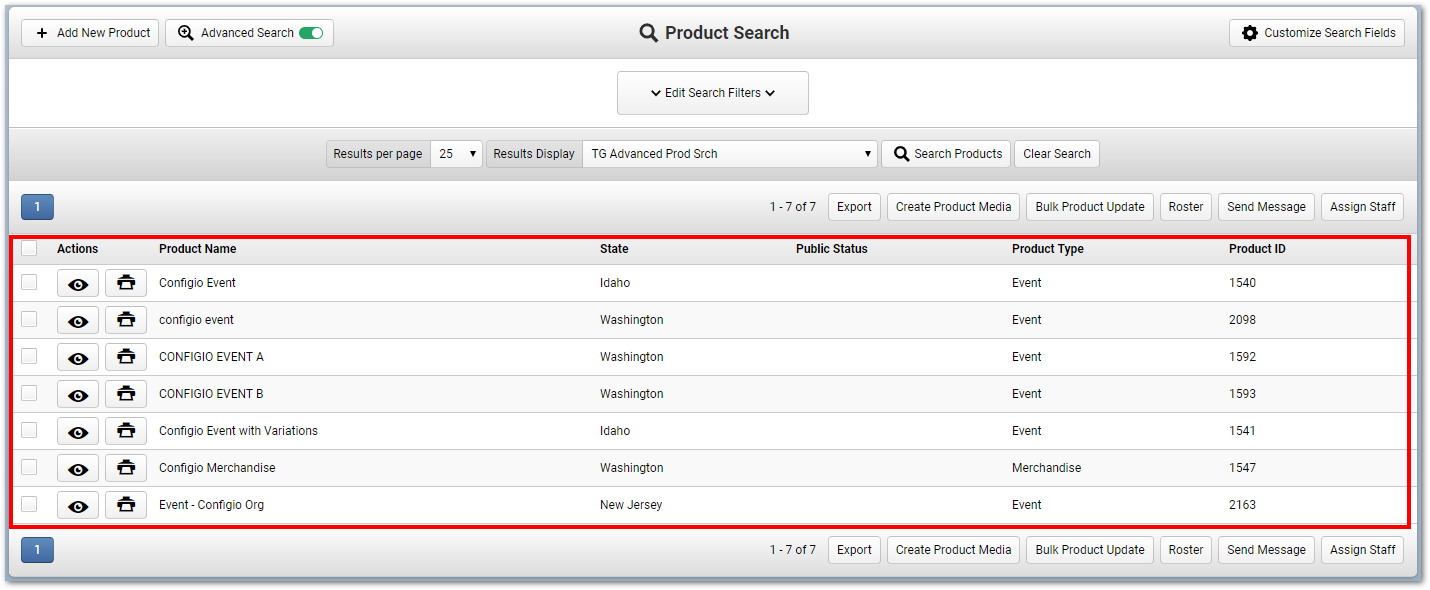
Task: Click the top Send Message button
Action: click(x=1266, y=207)
